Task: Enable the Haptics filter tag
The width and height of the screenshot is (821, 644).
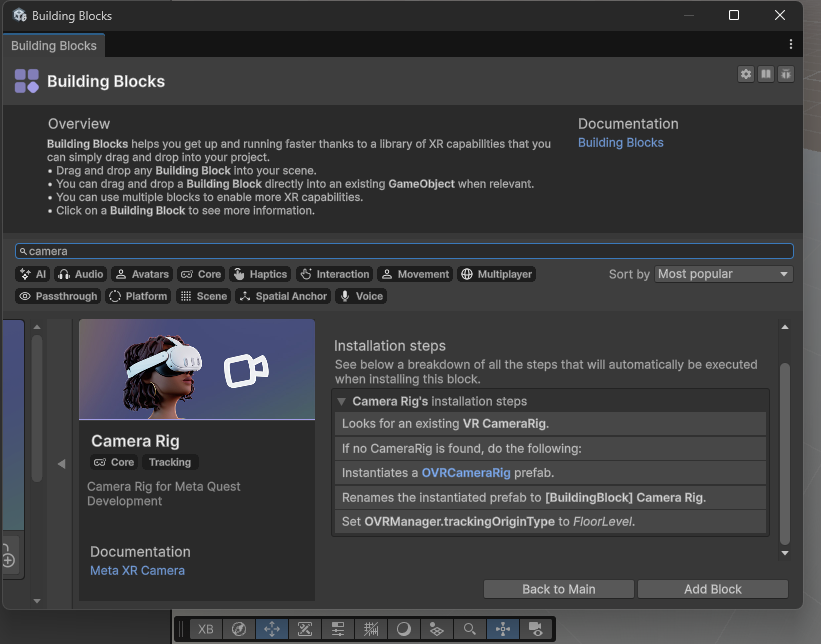Action: (x=260, y=274)
